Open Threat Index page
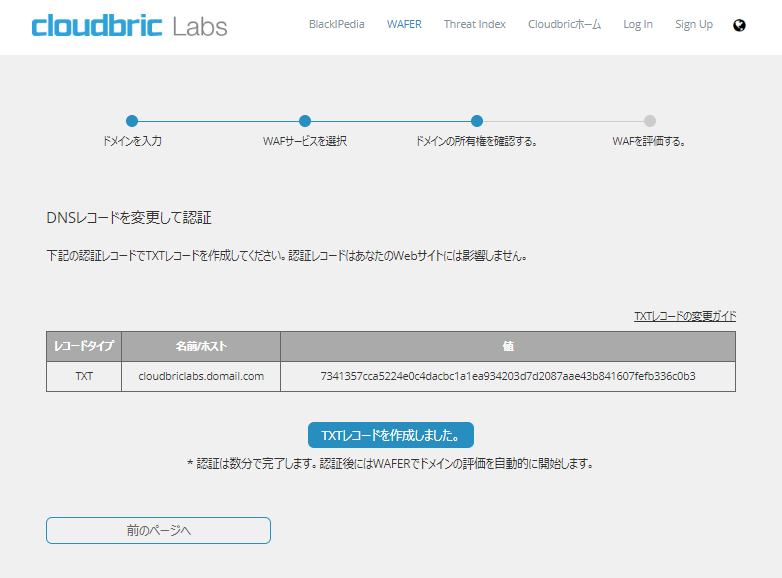Image resolution: width=782 pixels, height=578 pixels. coord(475,24)
